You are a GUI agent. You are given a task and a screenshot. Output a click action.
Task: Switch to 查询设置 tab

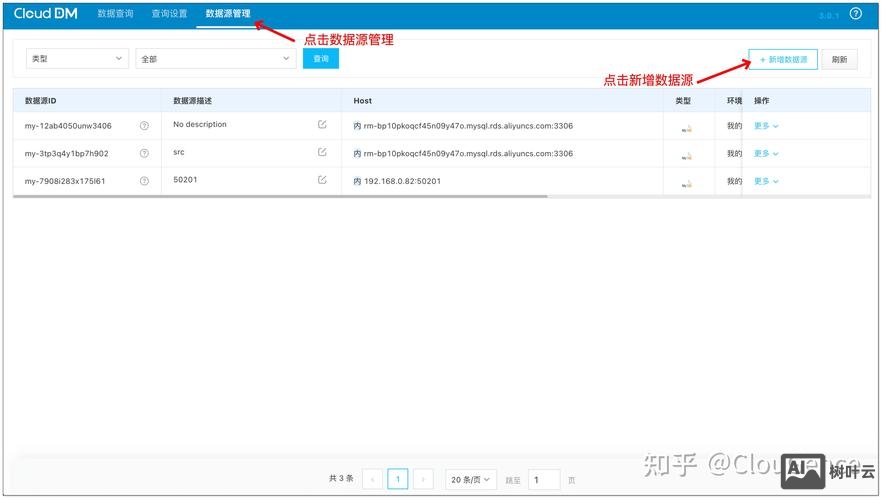click(169, 14)
